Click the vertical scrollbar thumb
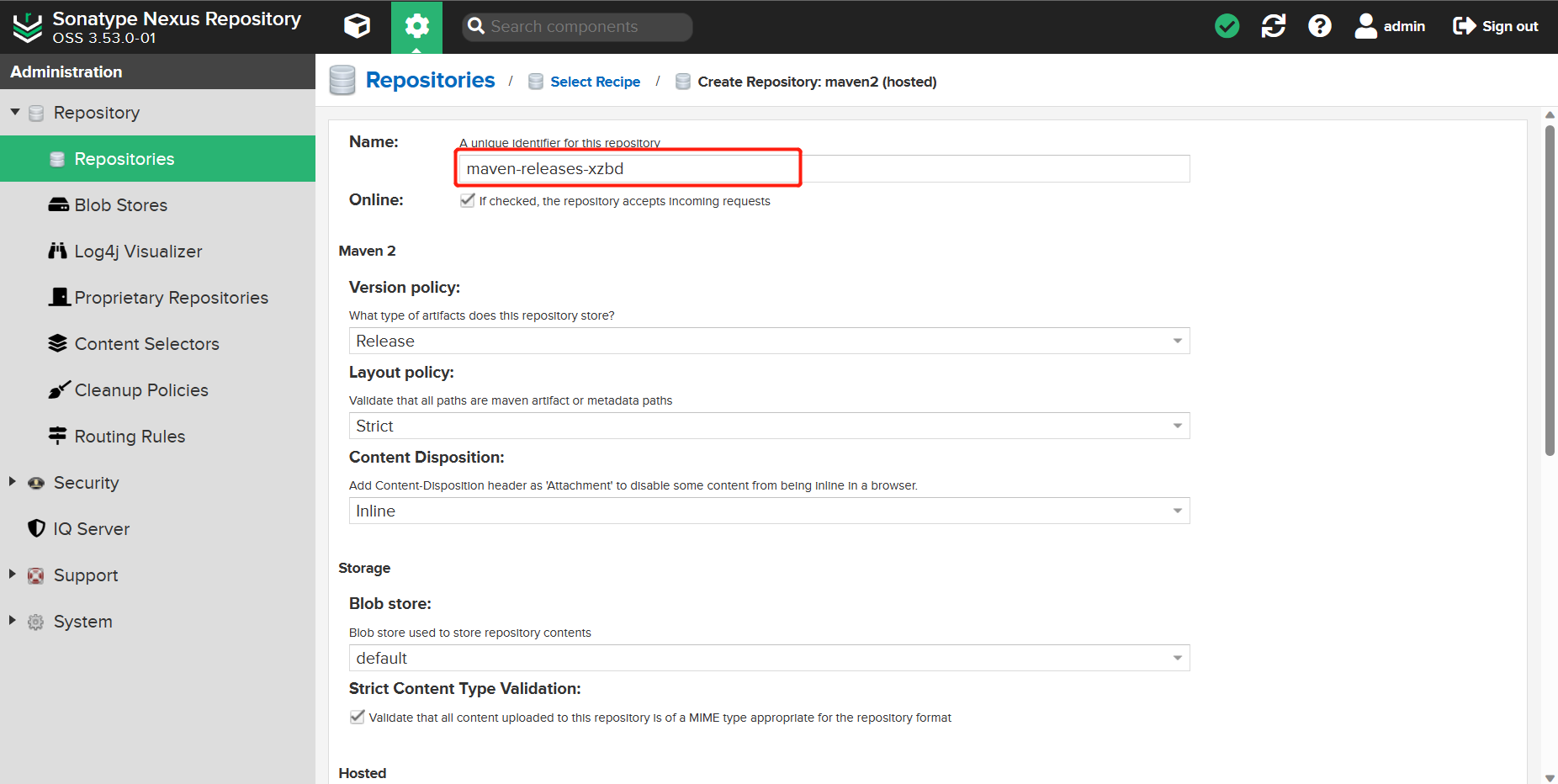Viewport: 1558px width, 784px height. (x=1550, y=290)
